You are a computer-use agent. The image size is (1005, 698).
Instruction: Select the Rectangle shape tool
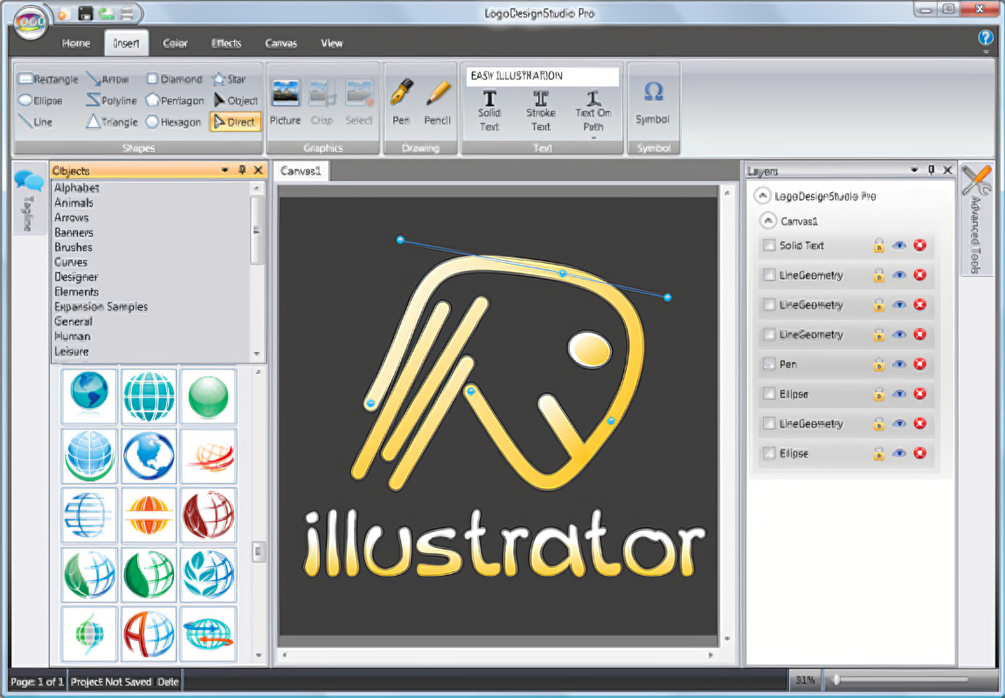tap(48, 79)
